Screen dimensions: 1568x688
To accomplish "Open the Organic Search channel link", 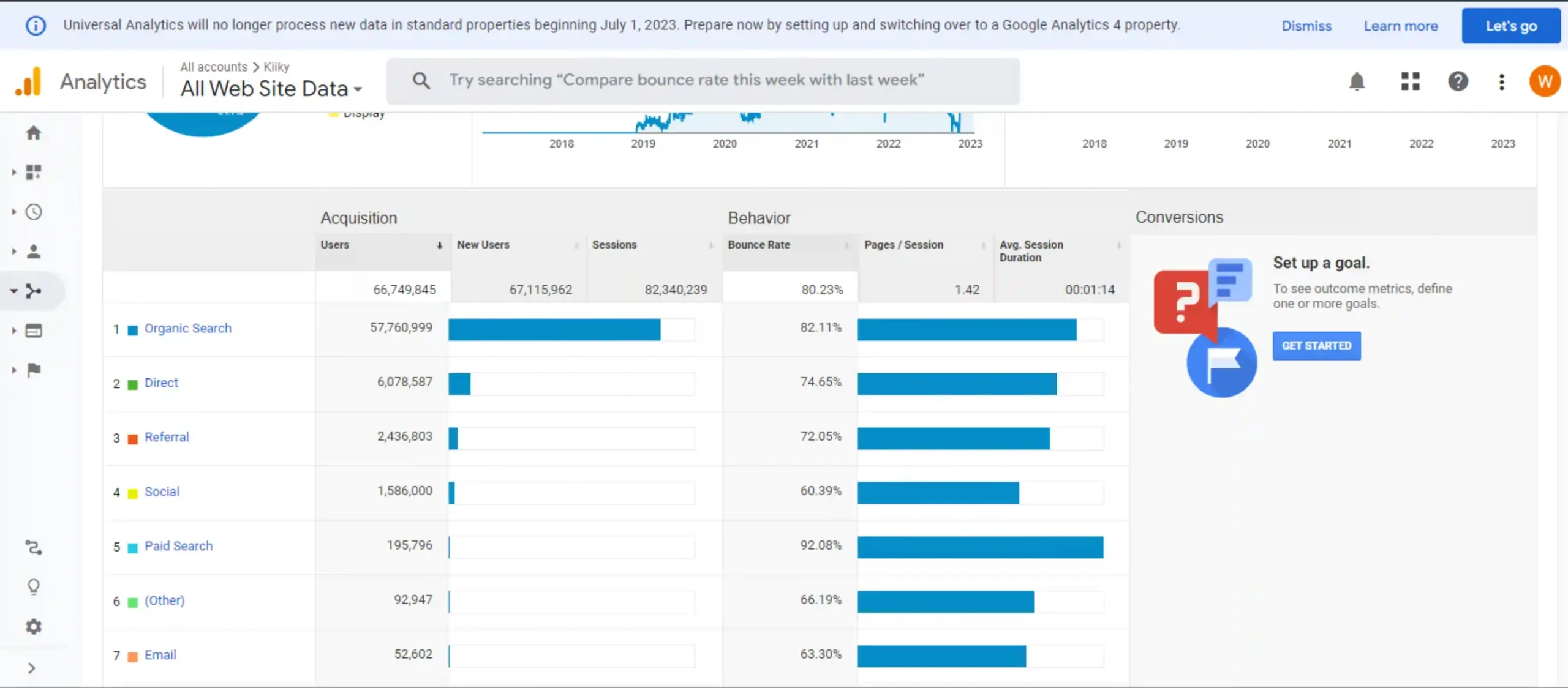I will click(188, 328).
